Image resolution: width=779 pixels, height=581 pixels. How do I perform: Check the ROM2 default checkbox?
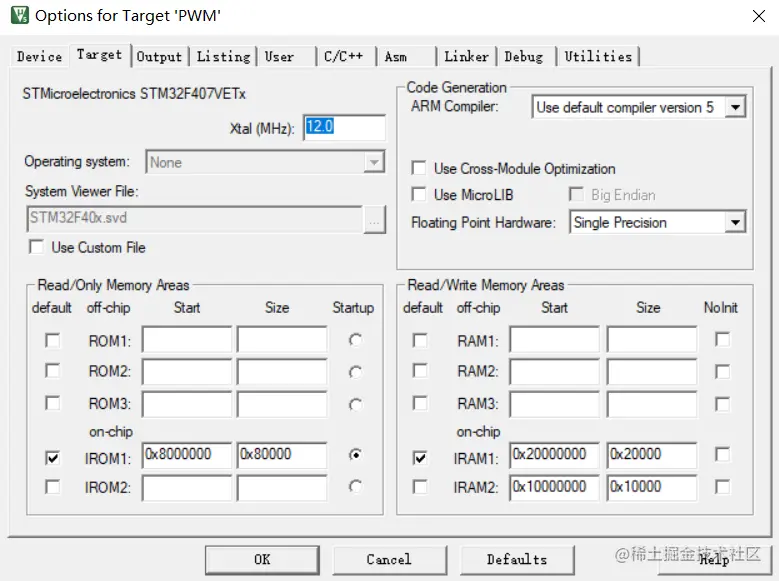tap(53, 371)
